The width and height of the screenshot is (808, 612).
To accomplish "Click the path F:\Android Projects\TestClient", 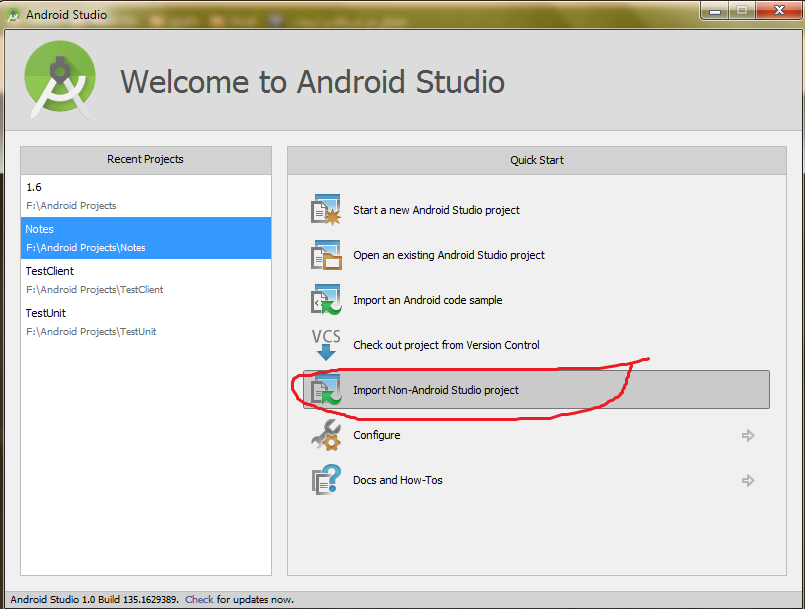I will 94,290.
